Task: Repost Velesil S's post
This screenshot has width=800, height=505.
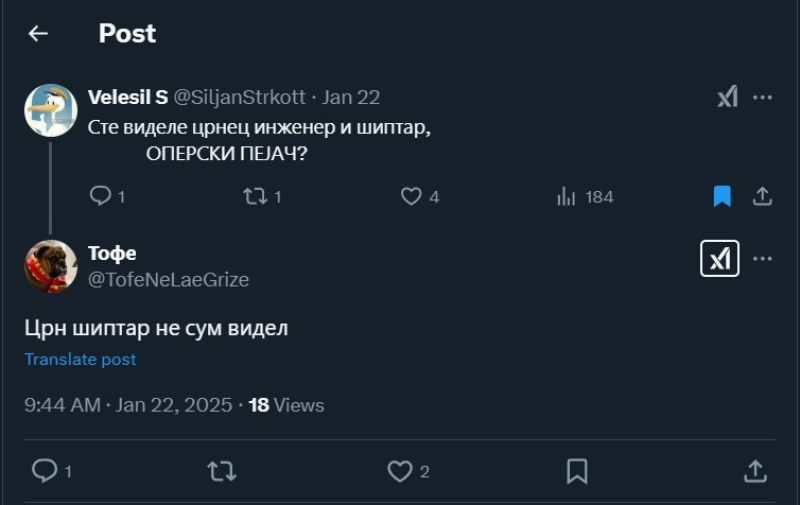Action: coord(255,197)
